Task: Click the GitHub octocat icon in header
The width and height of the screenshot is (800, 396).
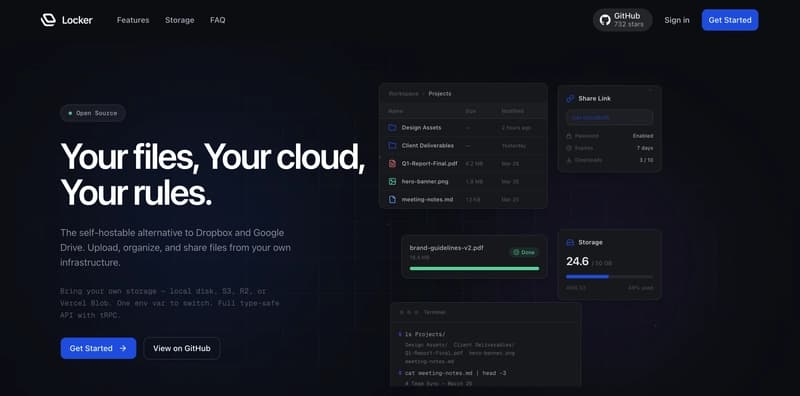Action: [605, 20]
